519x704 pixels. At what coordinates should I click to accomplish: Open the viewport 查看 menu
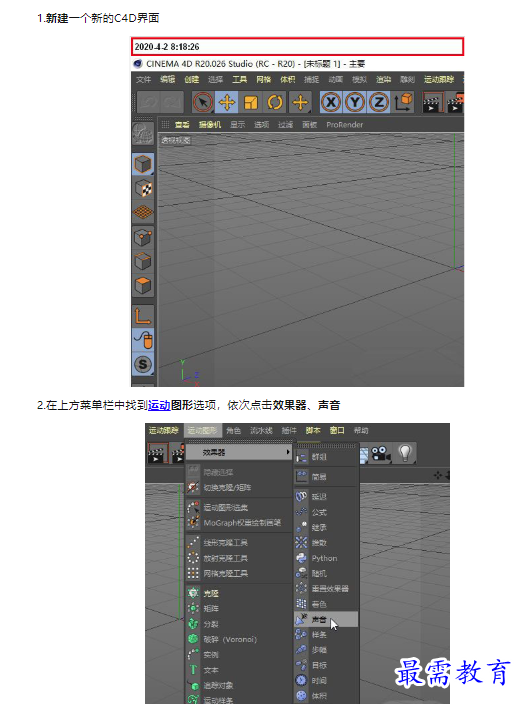(x=182, y=124)
